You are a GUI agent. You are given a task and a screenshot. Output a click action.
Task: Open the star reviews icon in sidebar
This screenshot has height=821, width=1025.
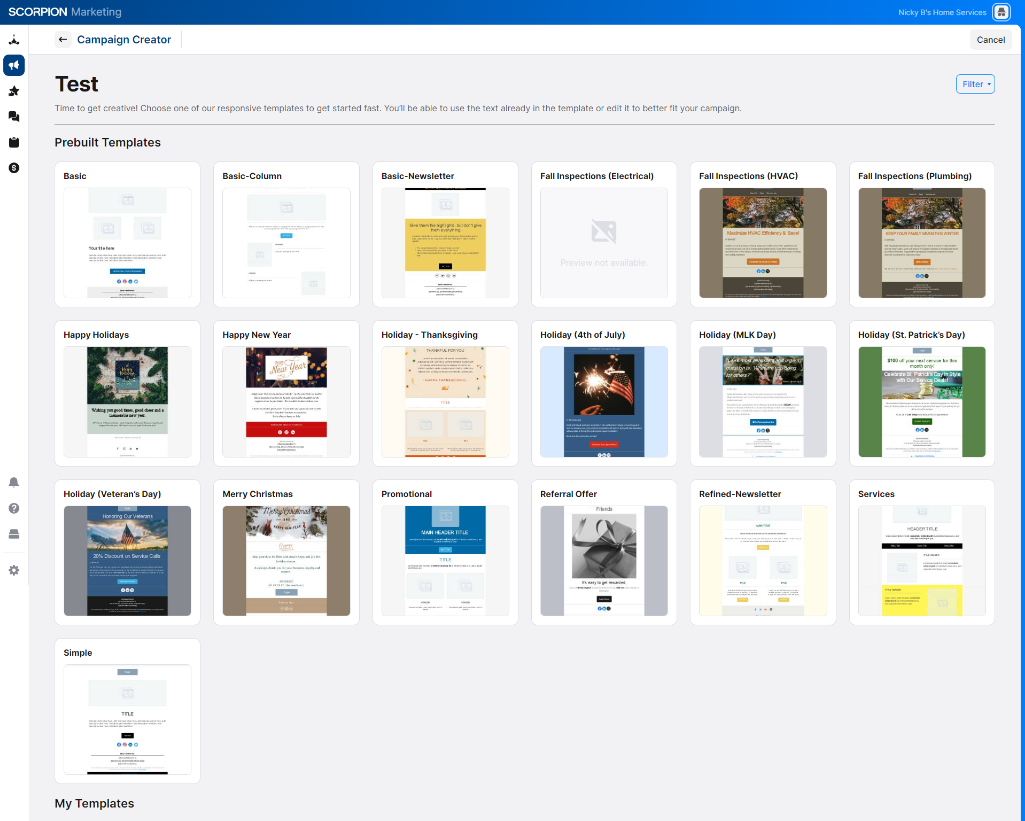(x=14, y=91)
